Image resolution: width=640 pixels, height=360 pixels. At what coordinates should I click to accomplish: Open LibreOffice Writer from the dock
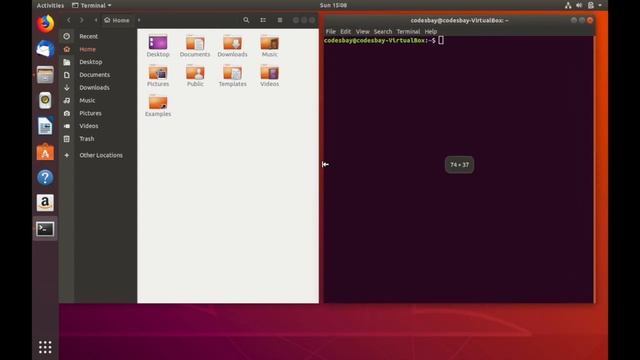click(45, 126)
